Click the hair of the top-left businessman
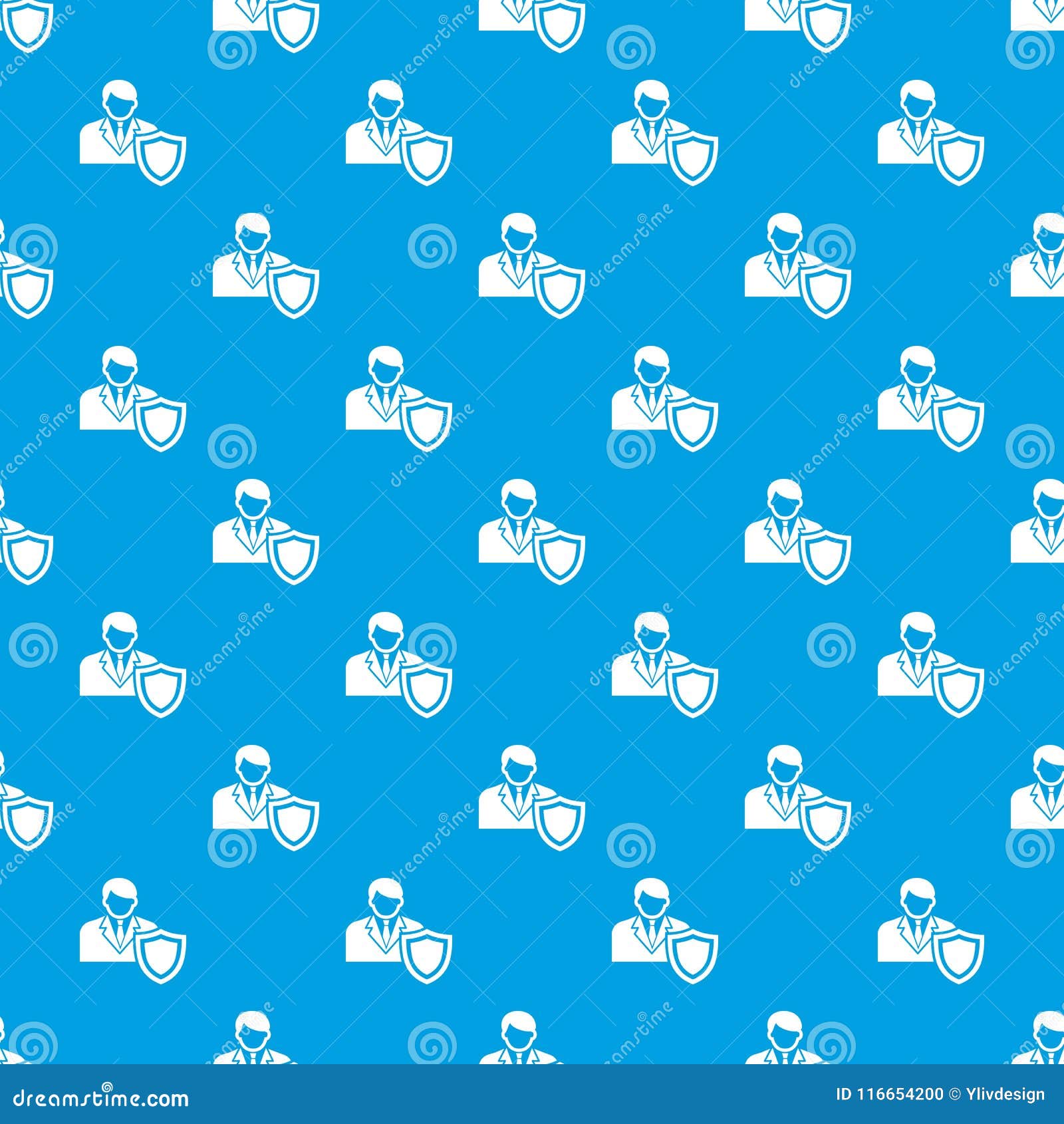 tap(118, 90)
